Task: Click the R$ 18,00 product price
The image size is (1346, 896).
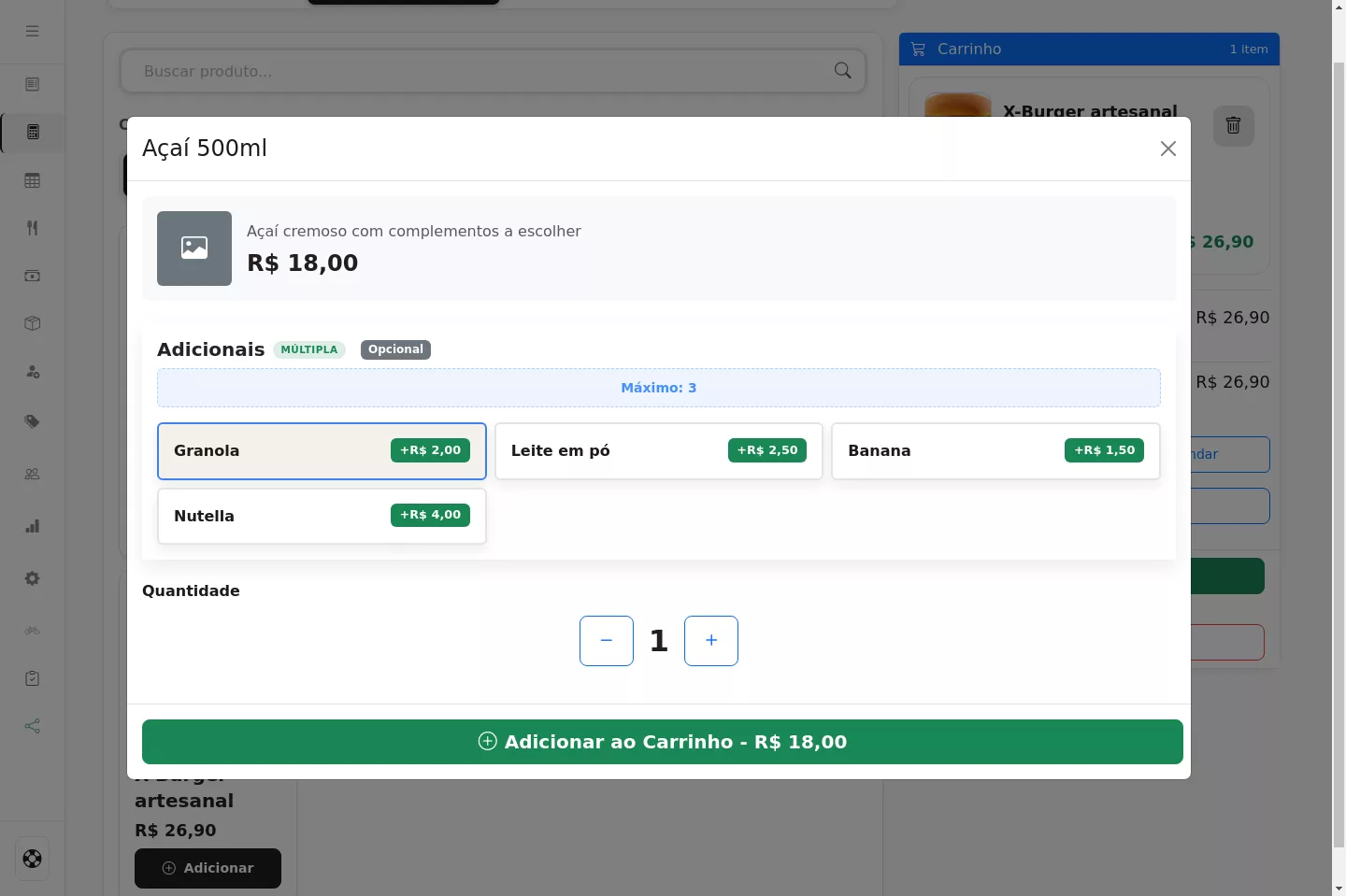Action: tap(303, 263)
